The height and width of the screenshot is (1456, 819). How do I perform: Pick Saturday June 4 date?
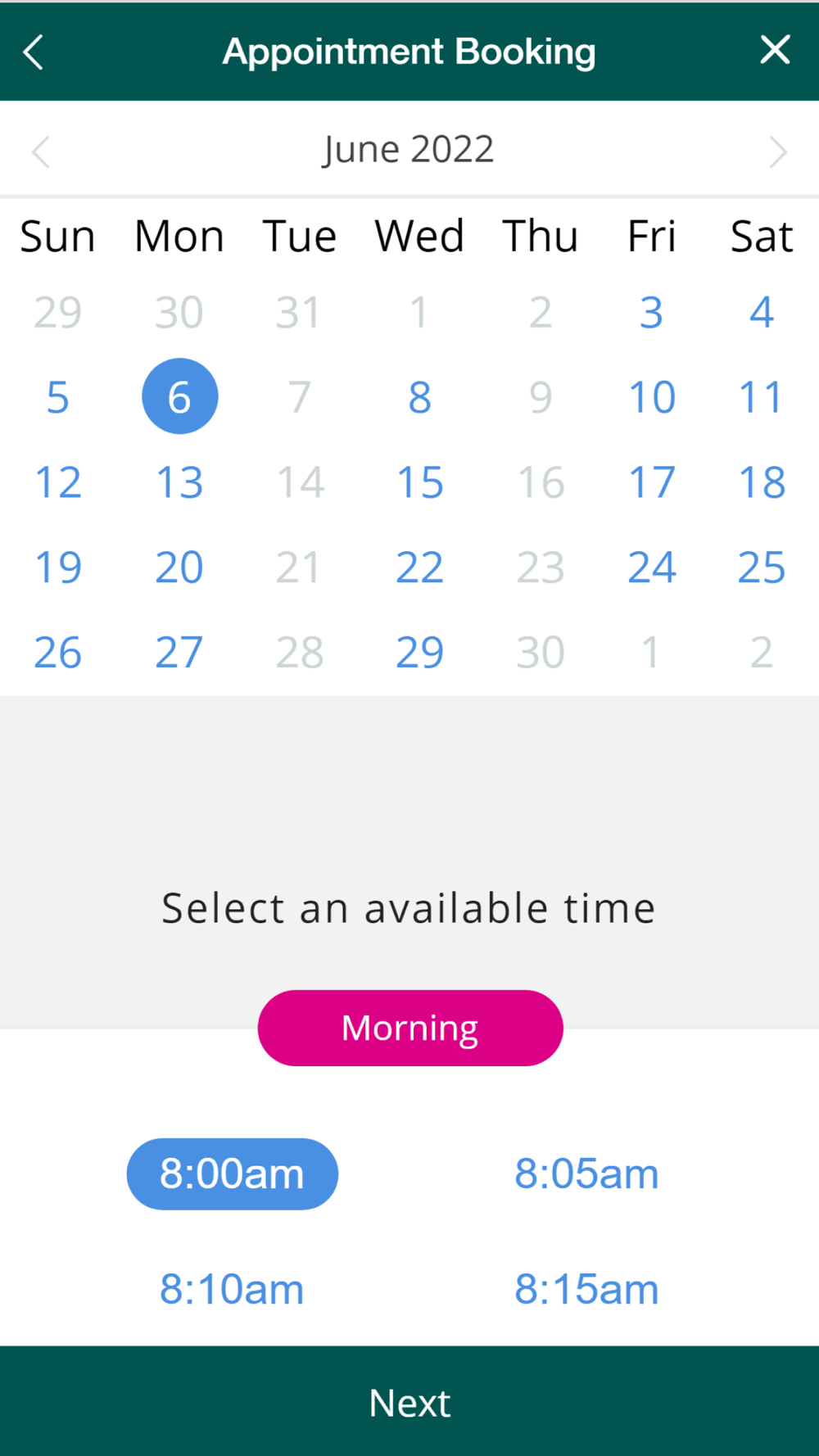[762, 312]
